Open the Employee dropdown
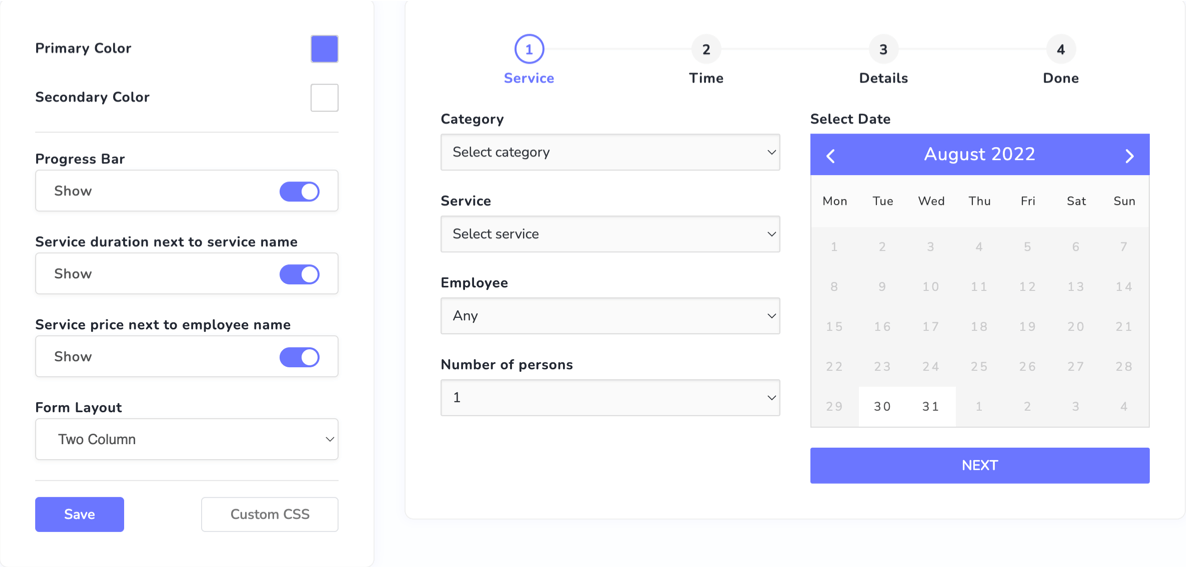This screenshot has height=567, width=1186. point(610,316)
